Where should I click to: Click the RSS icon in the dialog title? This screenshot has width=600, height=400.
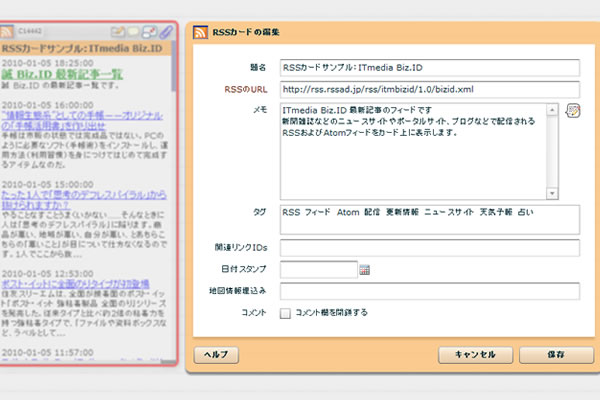click(200, 33)
